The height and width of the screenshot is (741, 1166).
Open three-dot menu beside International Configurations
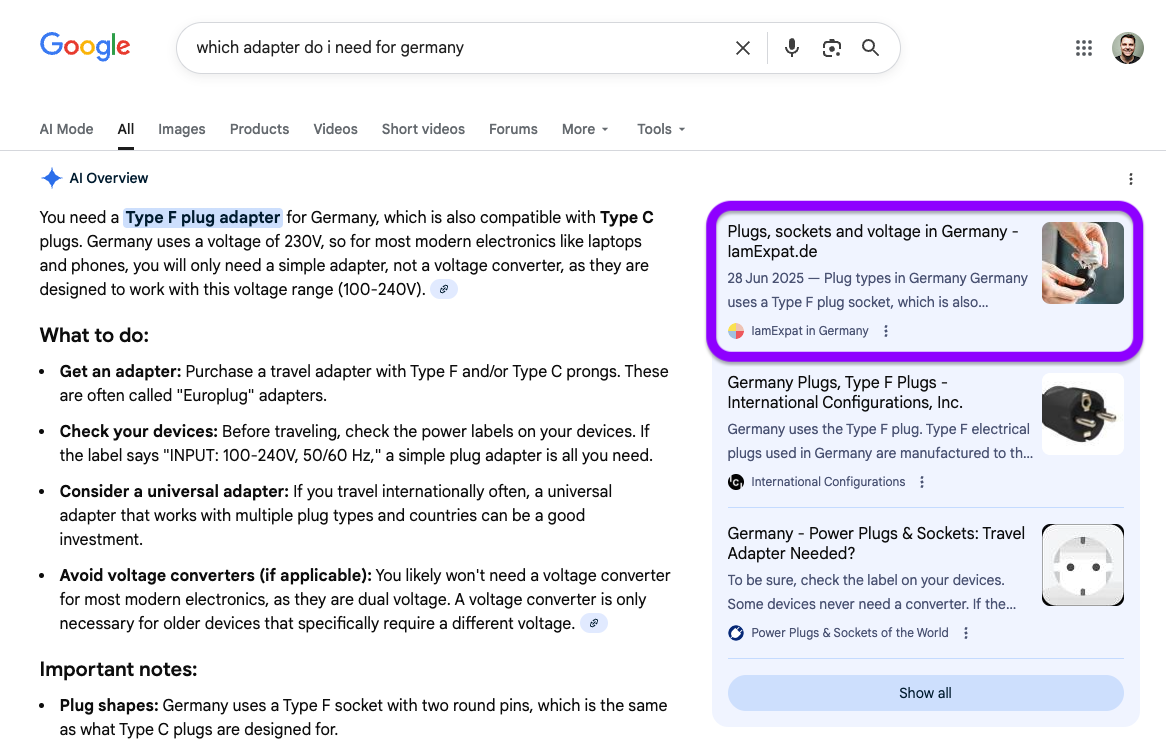pos(921,482)
